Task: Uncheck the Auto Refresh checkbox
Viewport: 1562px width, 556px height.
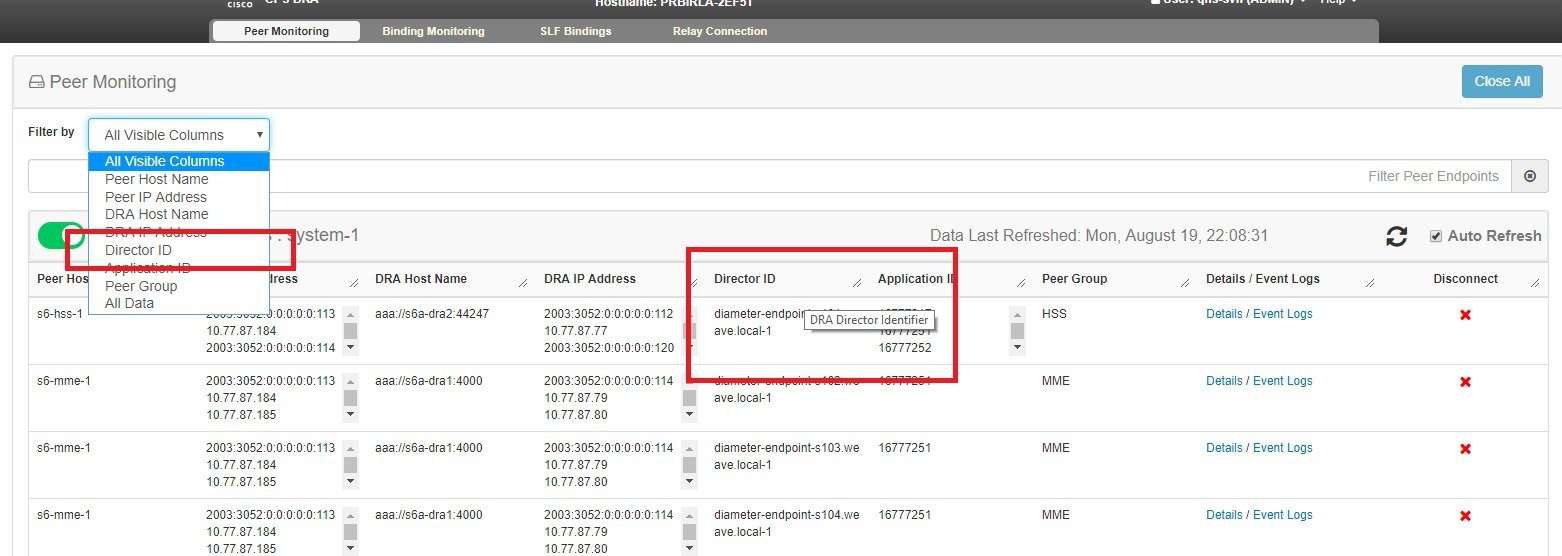Action: [1436, 236]
